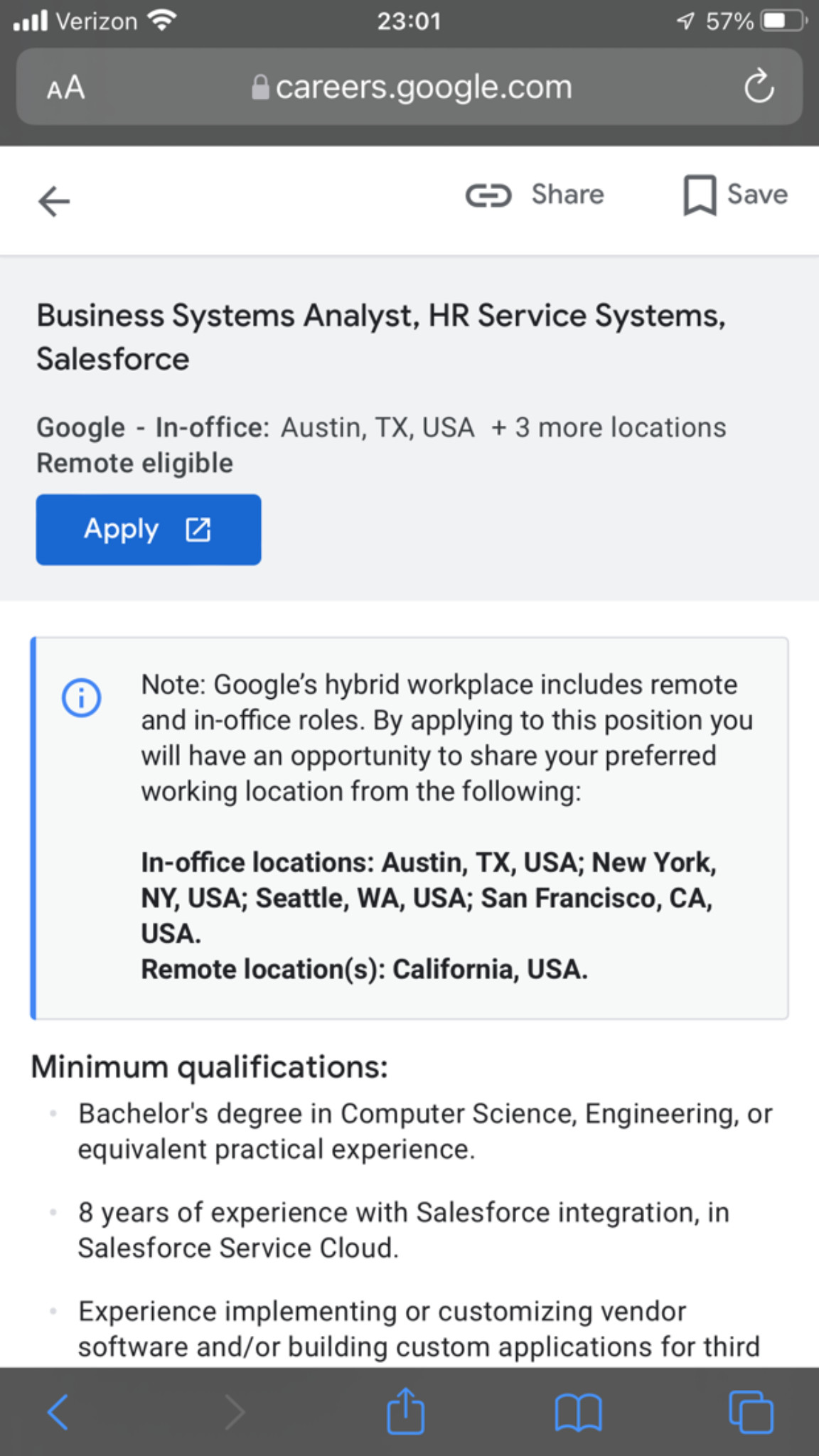Tap the external-link icon inside Apply
Image resolution: width=819 pixels, height=1456 pixels.
(x=198, y=530)
